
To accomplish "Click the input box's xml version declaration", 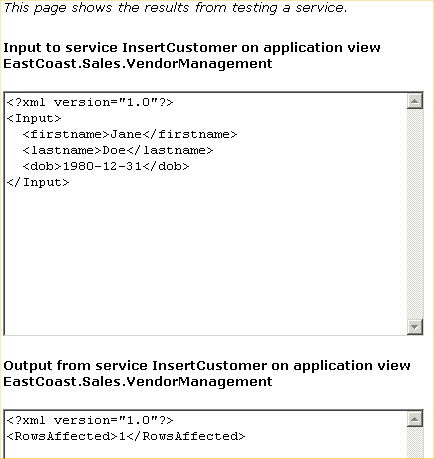I will pos(90,102).
